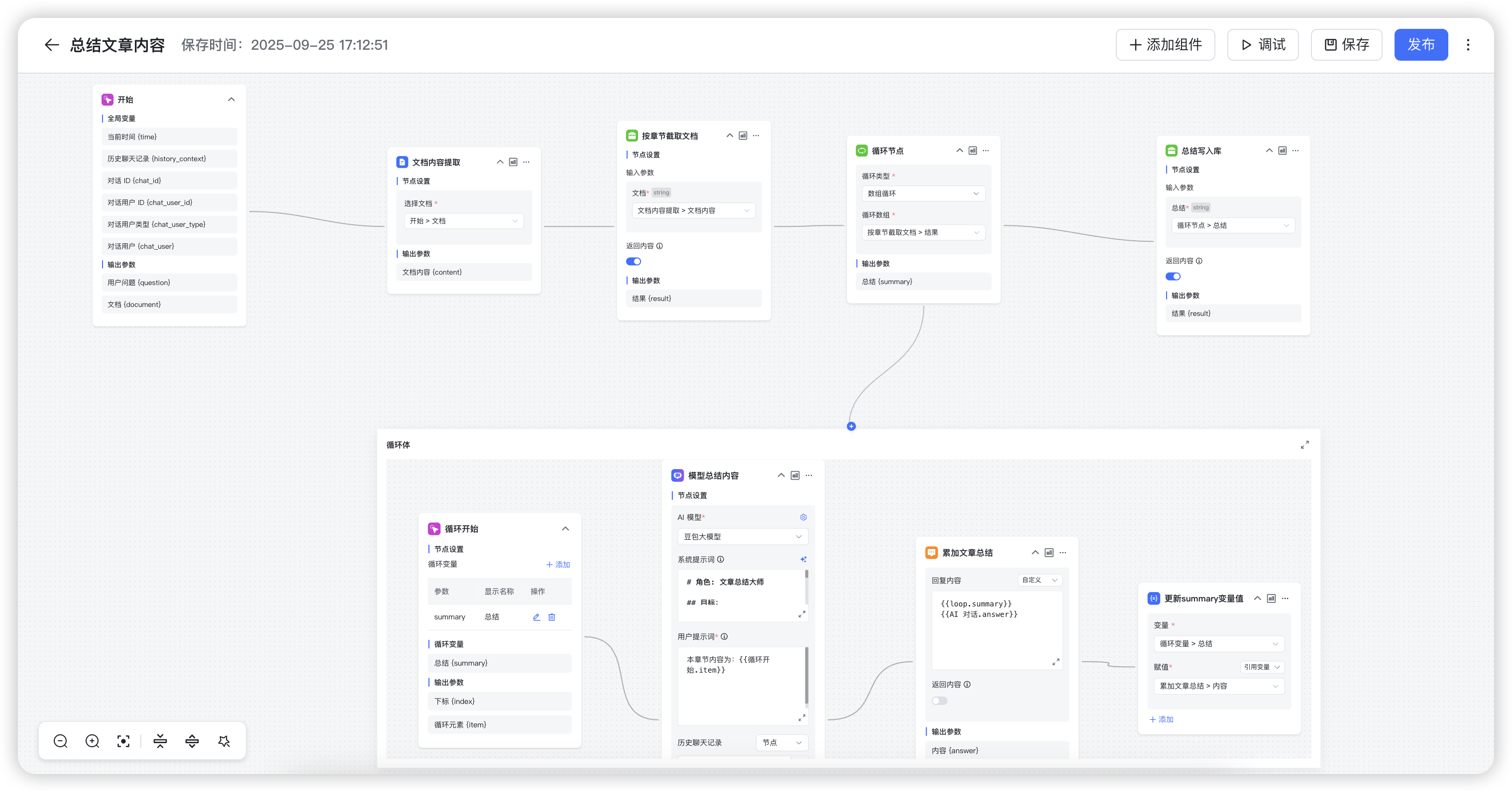The image size is (1512, 792).
Task: Click the user prompt text field
Action: click(741, 684)
